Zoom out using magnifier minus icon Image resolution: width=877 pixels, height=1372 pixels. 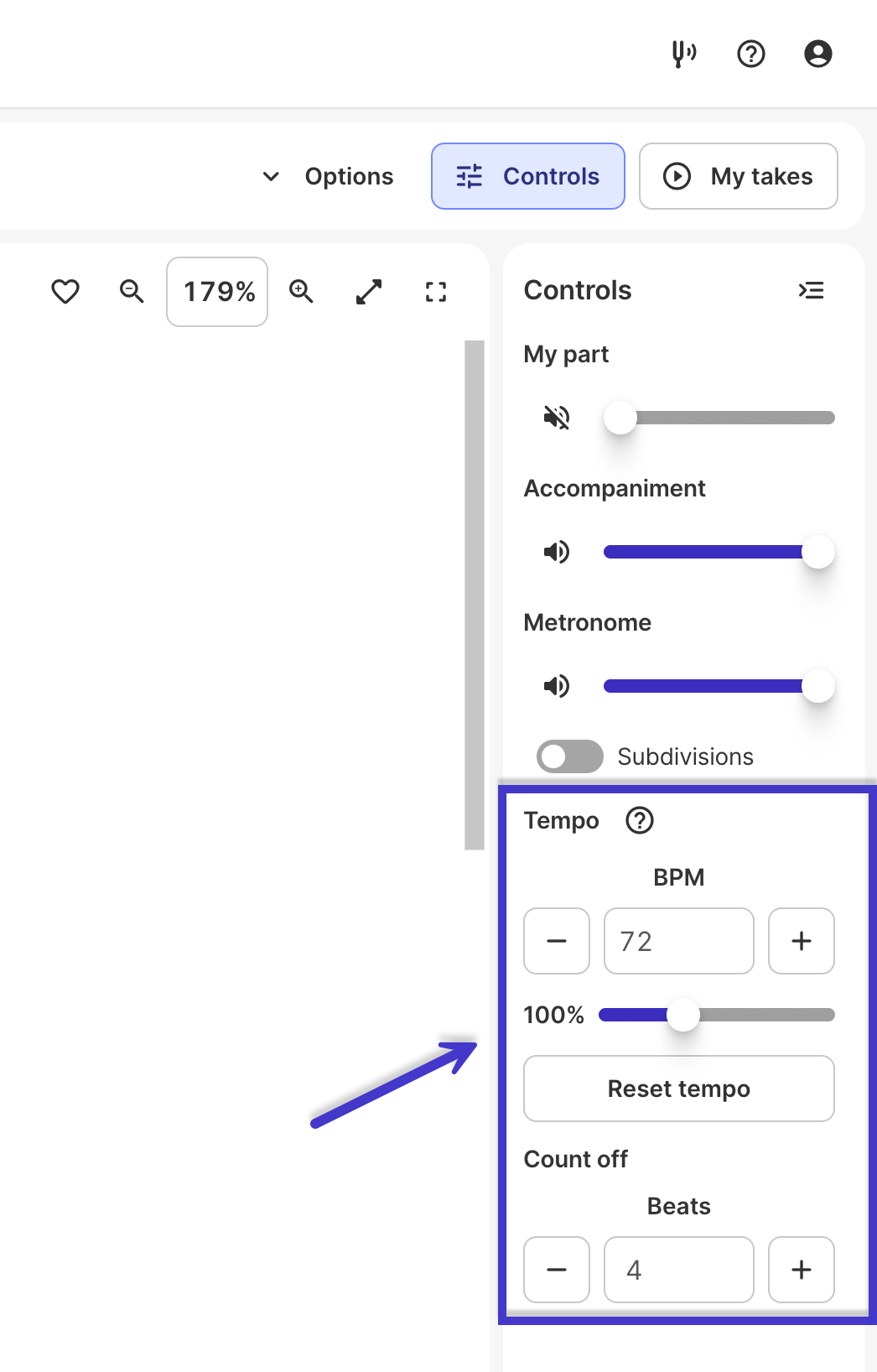pyautogui.click(x=132, y=292)
